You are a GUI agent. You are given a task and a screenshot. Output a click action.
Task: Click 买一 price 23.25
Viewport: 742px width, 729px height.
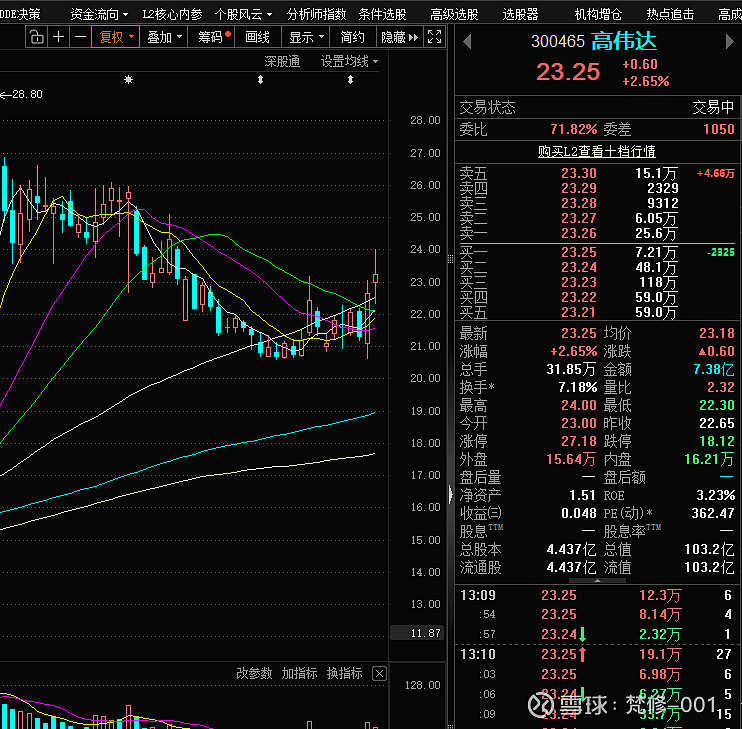click(579, 252)
